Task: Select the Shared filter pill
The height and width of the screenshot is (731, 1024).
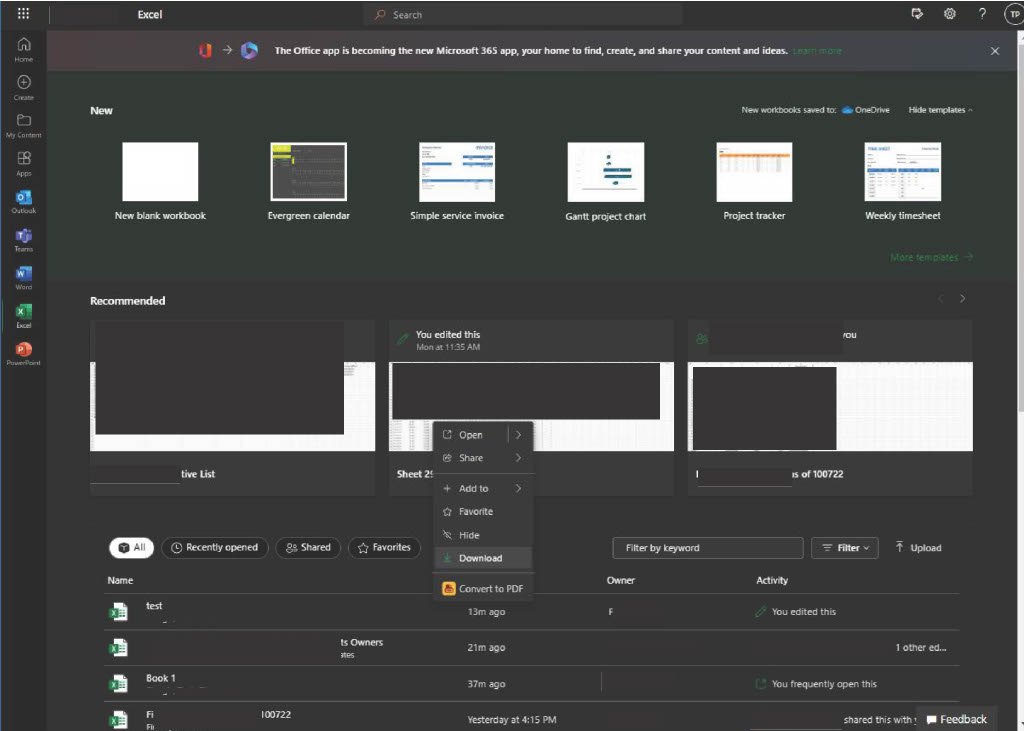Action: coord(308,547)
